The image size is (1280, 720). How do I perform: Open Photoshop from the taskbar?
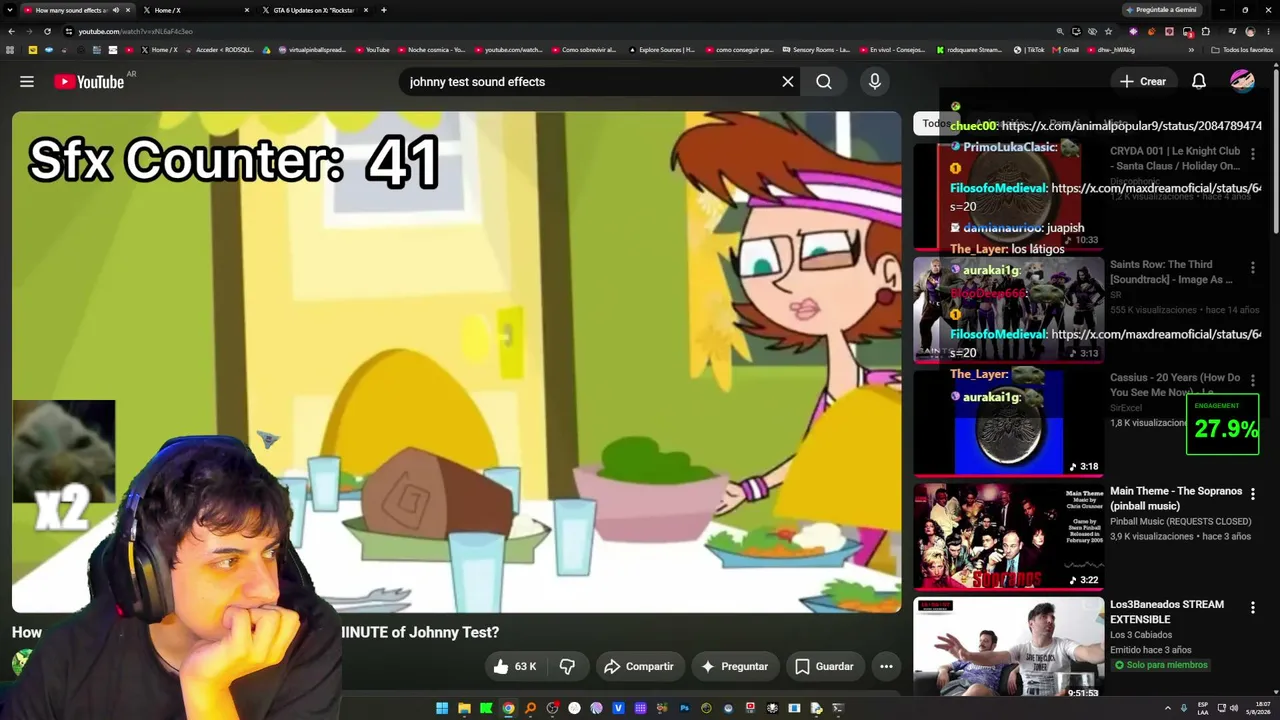point(684,708)
